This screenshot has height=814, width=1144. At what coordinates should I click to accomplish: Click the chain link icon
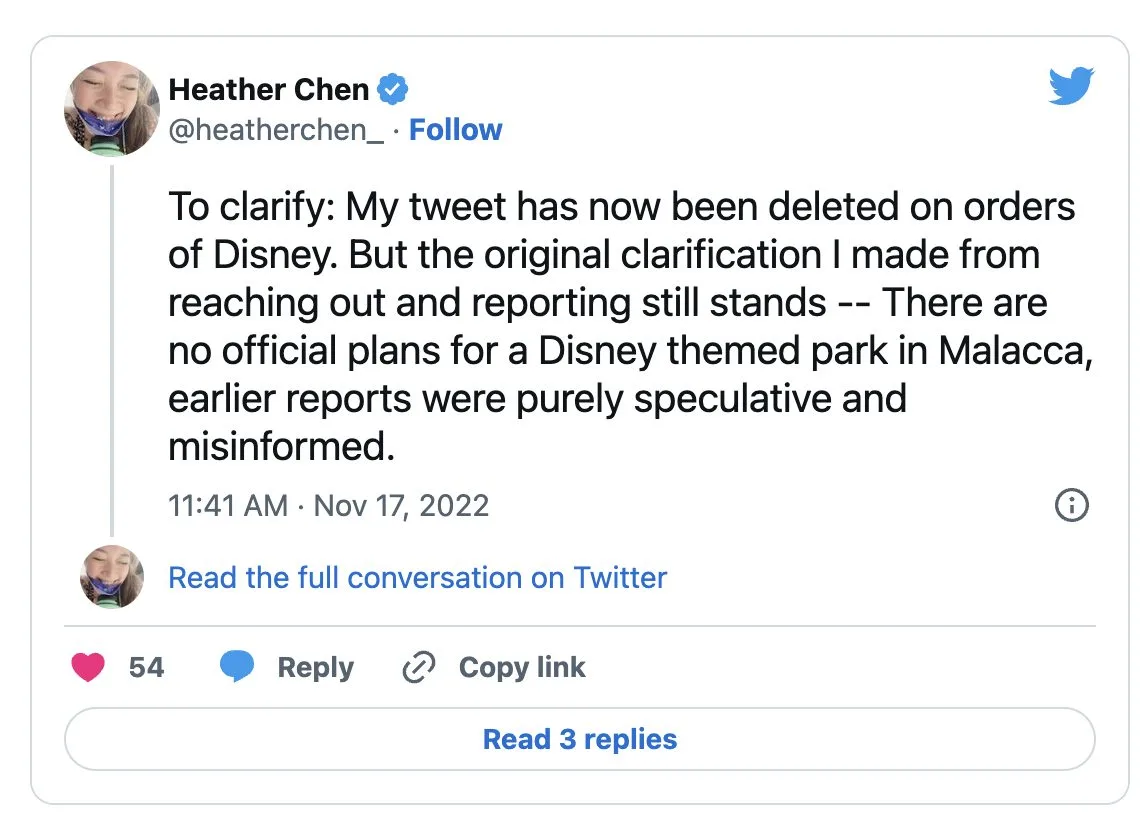[418, 668]
